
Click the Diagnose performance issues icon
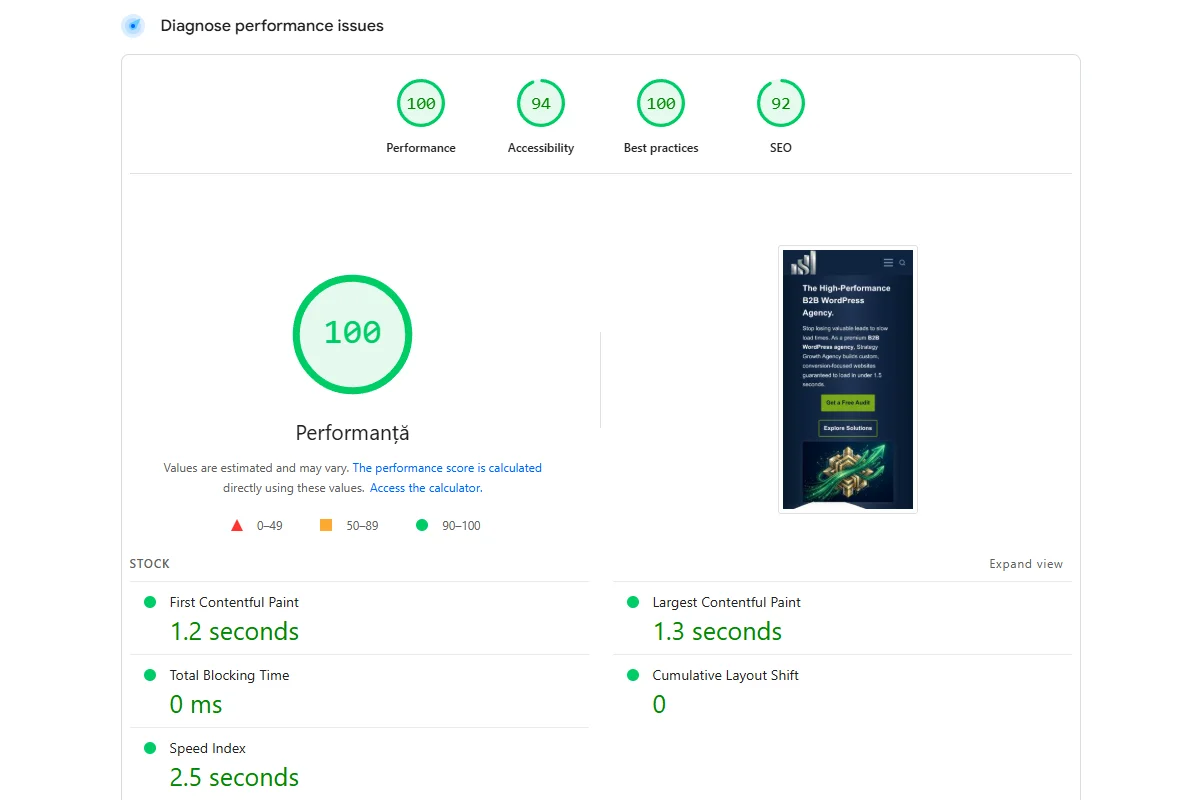click(x=133, y=26)
